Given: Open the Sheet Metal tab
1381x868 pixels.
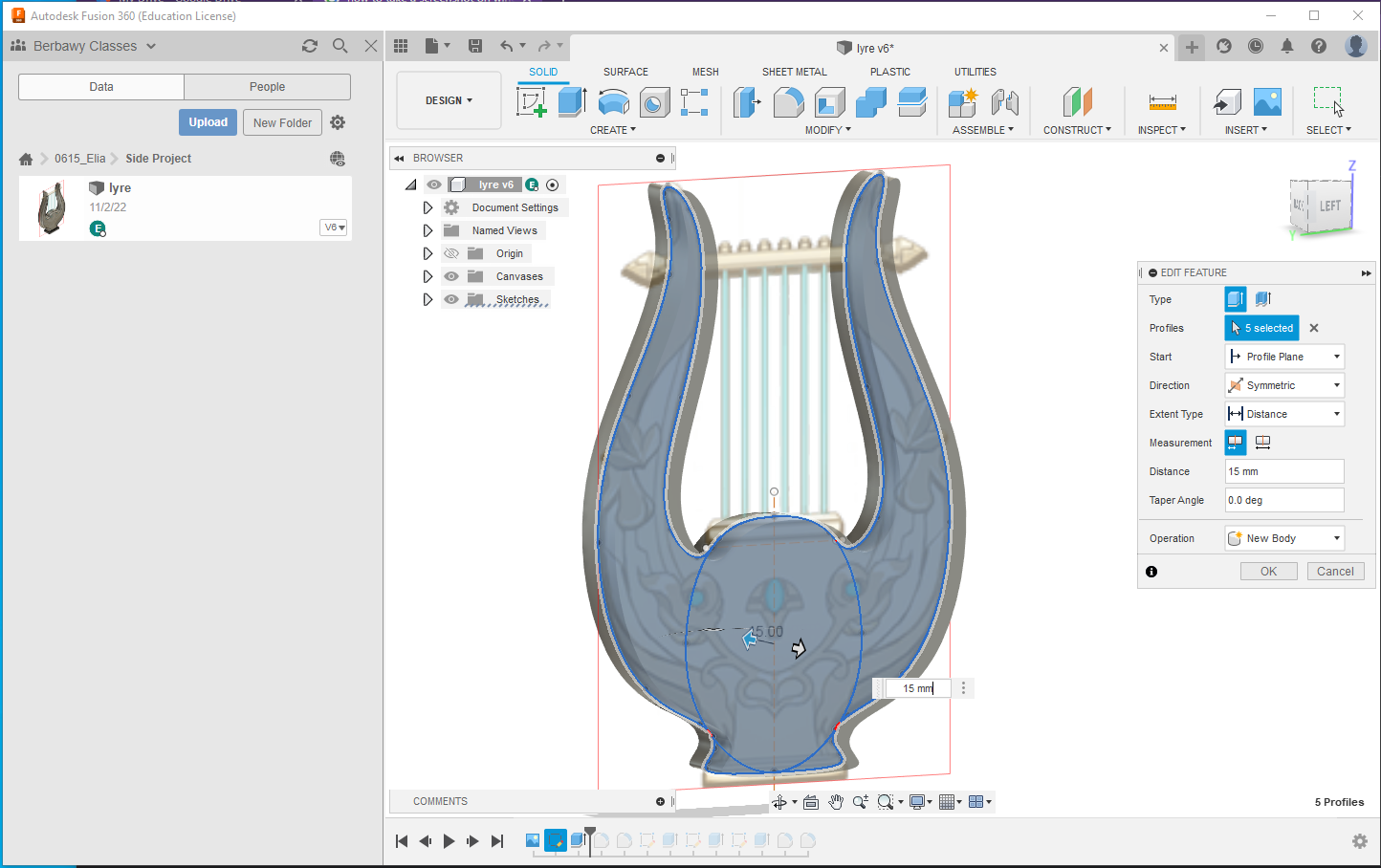Looking at the screenshot, I should [x=794, y=72].
